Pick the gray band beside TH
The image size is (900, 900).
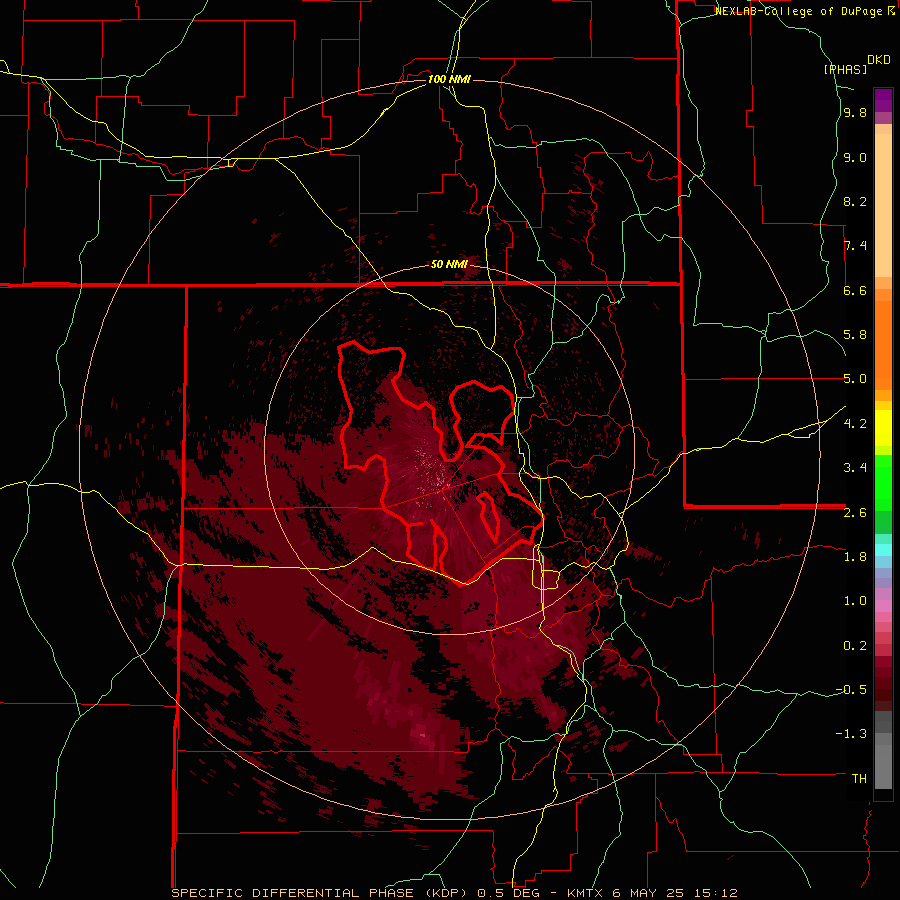point(883,769)
